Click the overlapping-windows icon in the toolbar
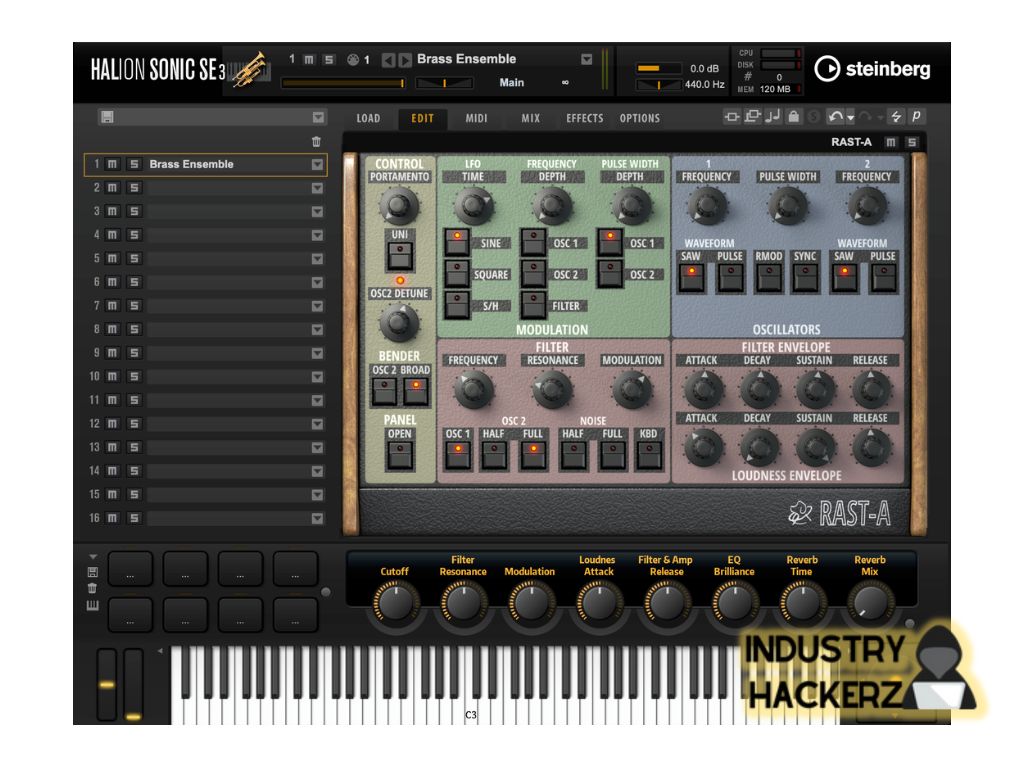The image size is (1024, 767). pyautogui.click(x=752, y=116)
